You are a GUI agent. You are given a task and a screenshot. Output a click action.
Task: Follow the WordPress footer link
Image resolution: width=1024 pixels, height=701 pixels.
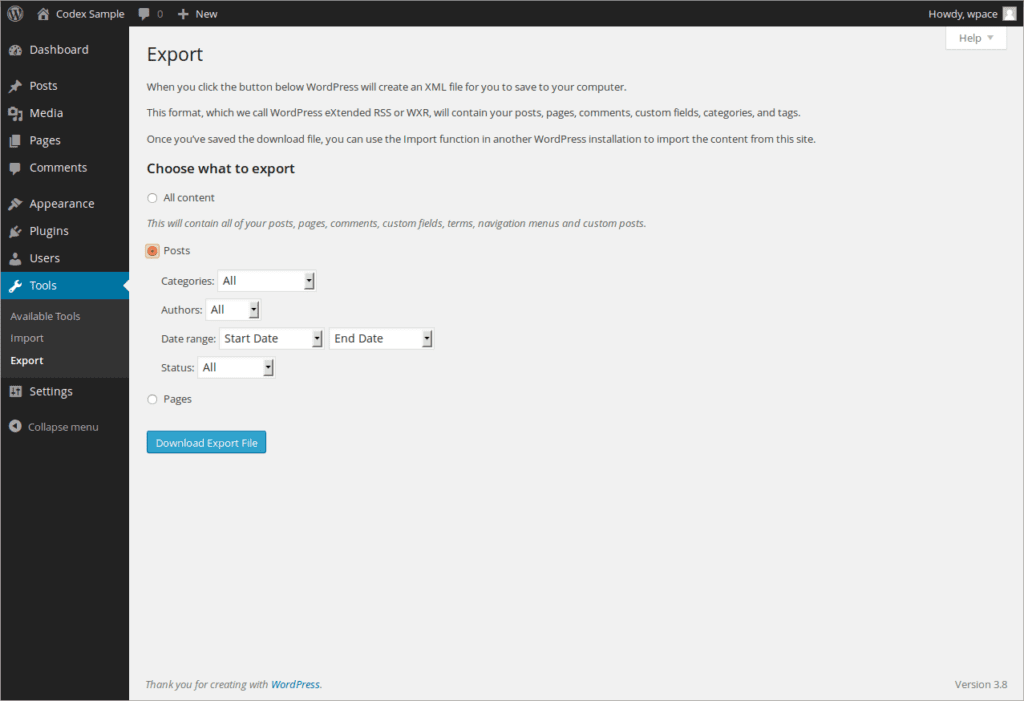tap(295, 684)
